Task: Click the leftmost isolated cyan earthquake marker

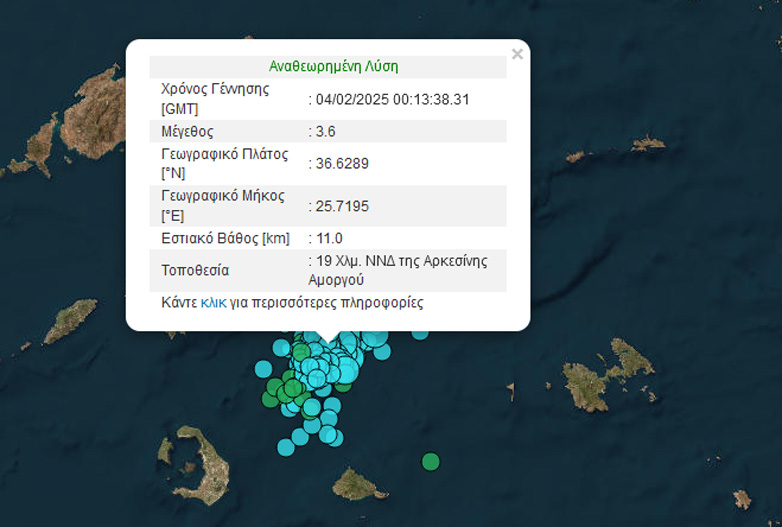Action: 263,368
